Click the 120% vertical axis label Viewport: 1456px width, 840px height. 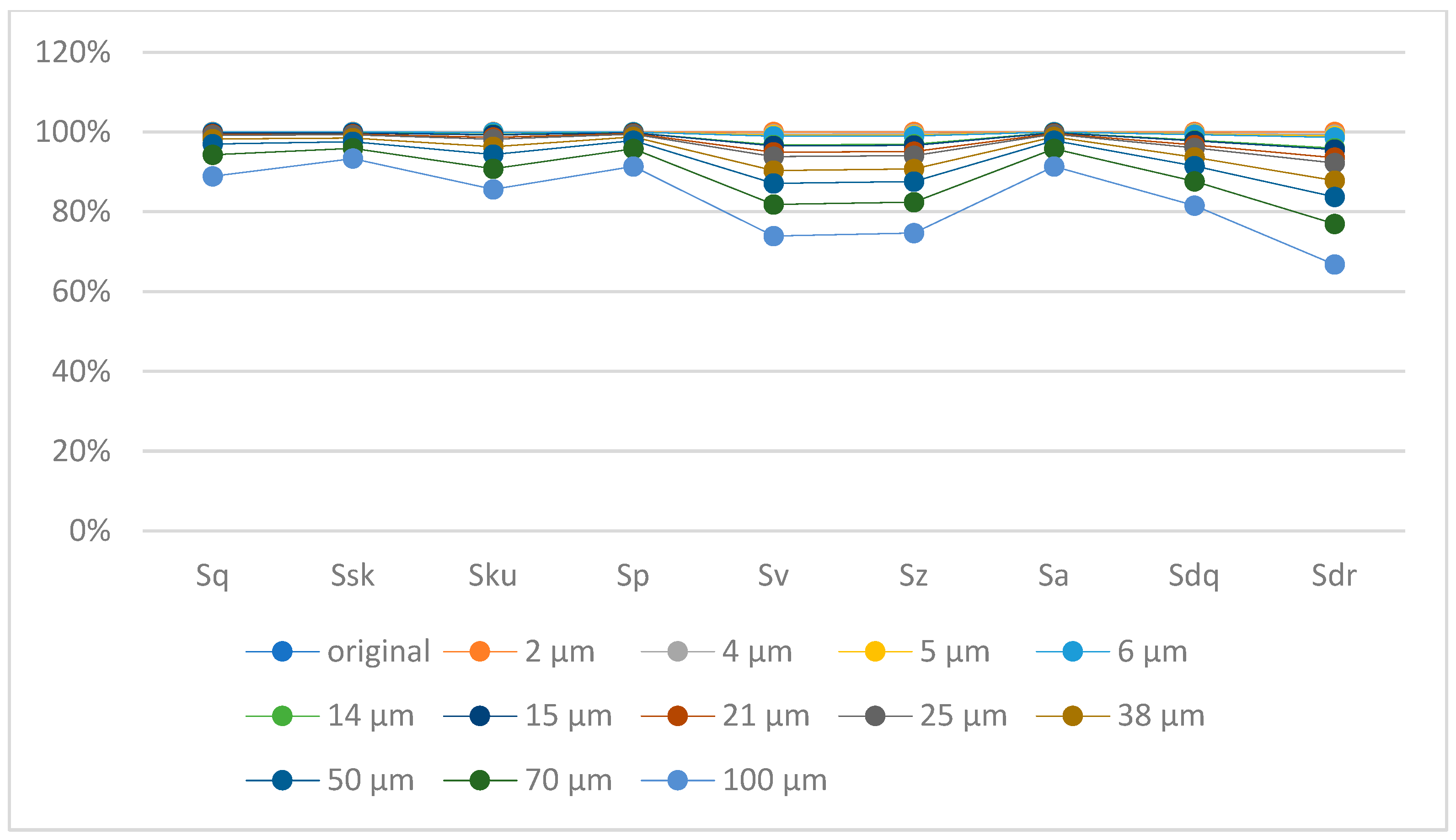[x=73, y=53]
